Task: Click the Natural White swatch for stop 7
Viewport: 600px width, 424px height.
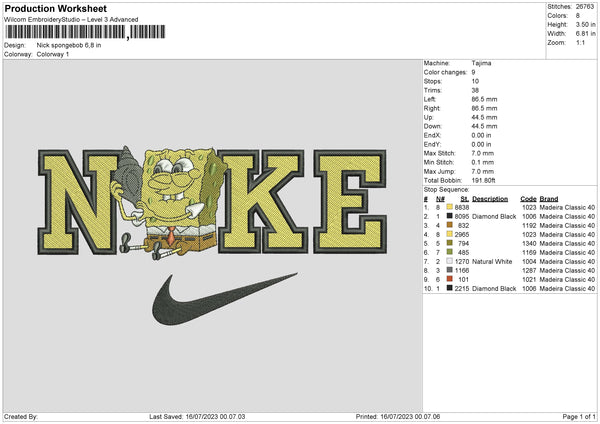Action: pos(449,261)
